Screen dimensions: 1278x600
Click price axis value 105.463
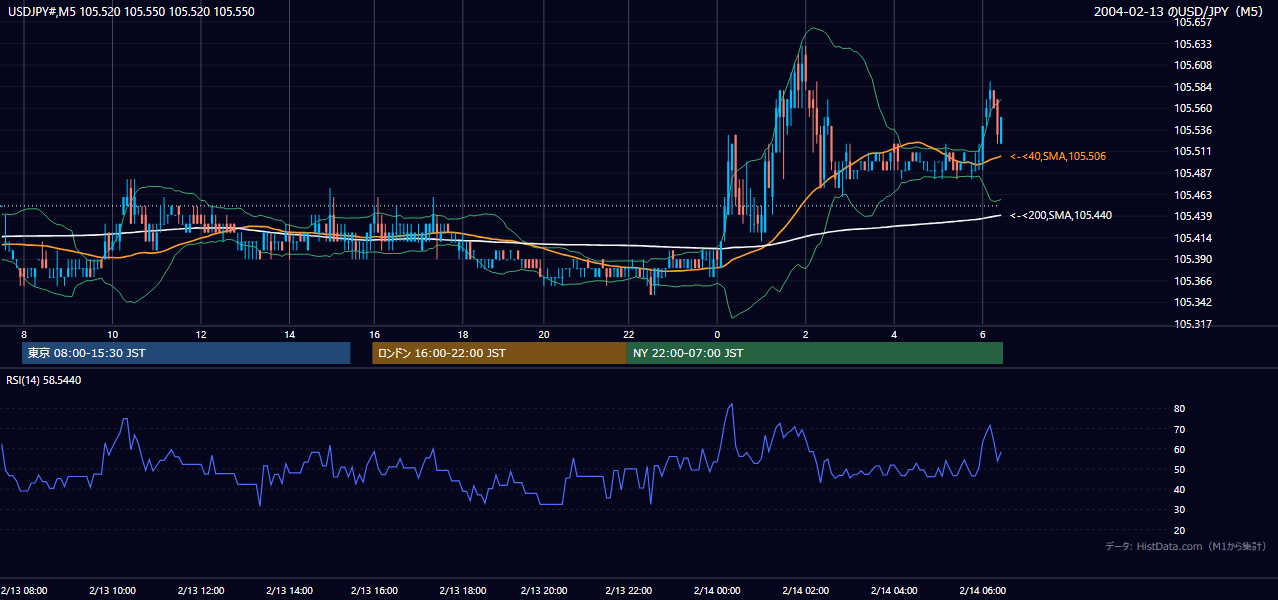[1194, 195]
